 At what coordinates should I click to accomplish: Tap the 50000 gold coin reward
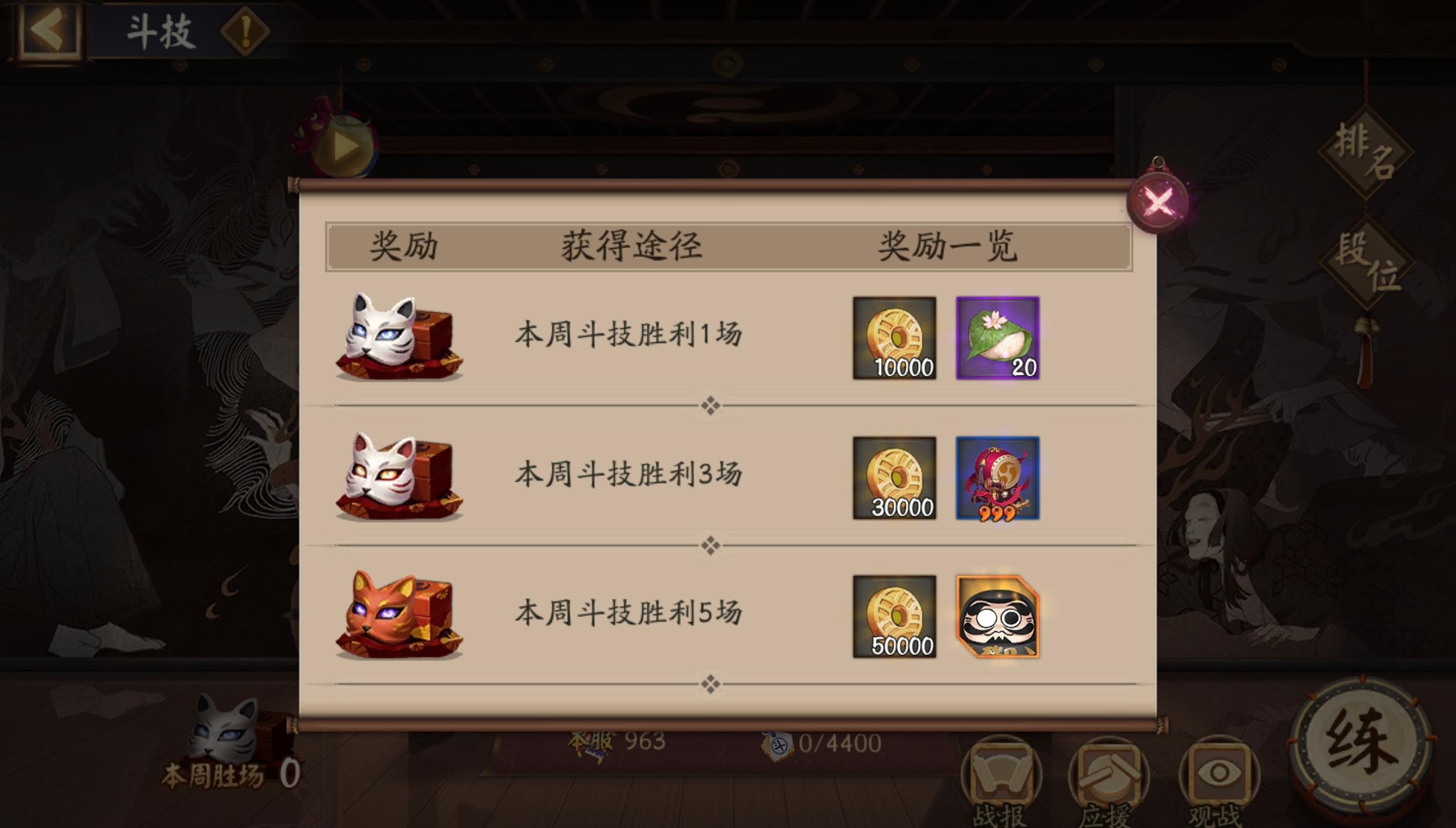pyautogui.click(x=894, y=616)
